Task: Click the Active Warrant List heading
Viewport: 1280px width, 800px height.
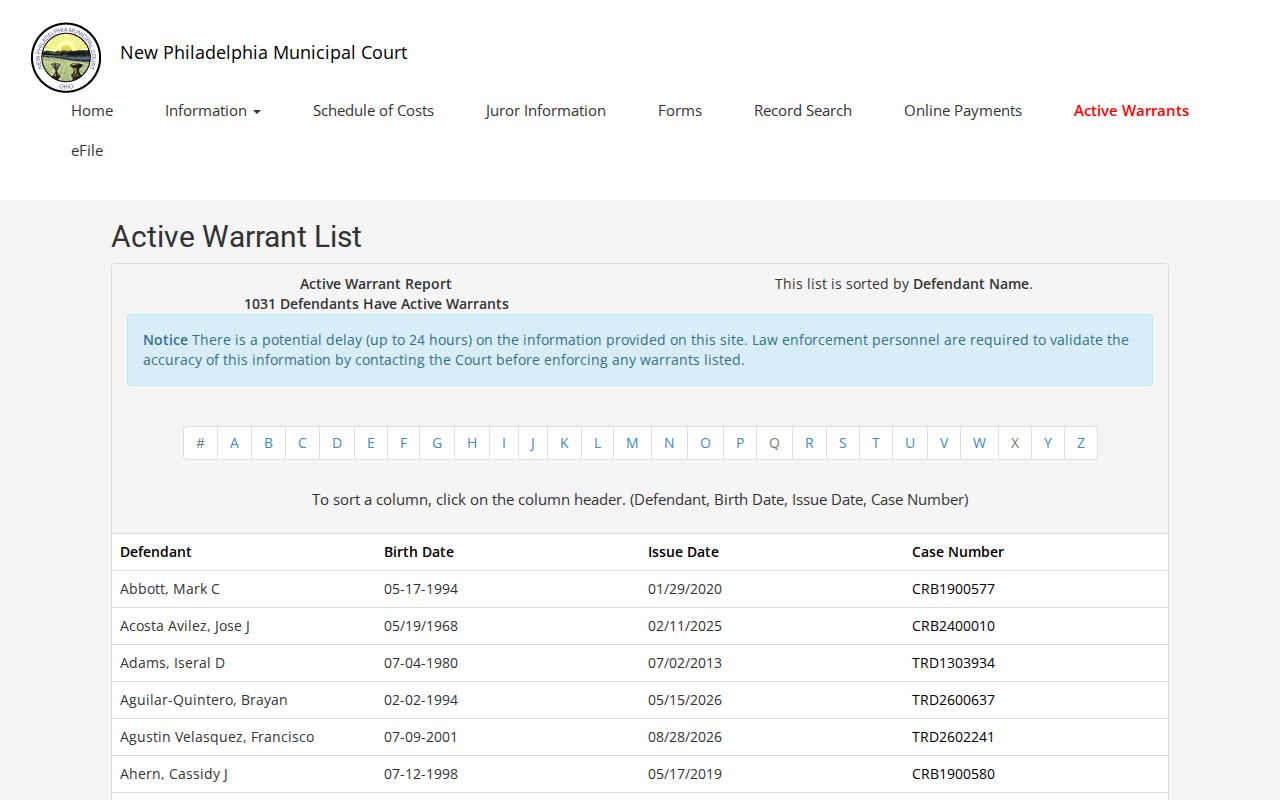Action: (x=237, y=237)
